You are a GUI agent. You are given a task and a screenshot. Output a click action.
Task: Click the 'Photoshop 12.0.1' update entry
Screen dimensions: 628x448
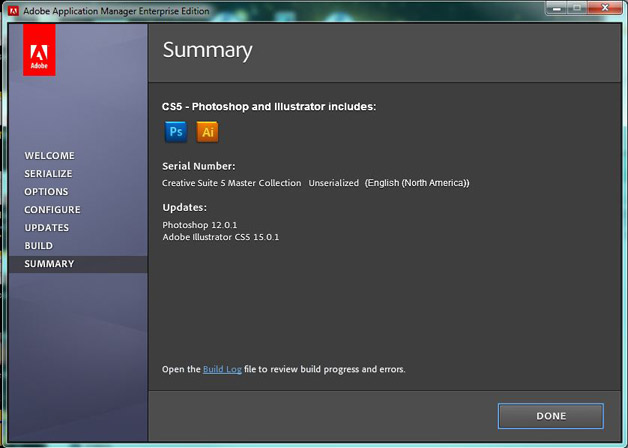coord(199,225)
